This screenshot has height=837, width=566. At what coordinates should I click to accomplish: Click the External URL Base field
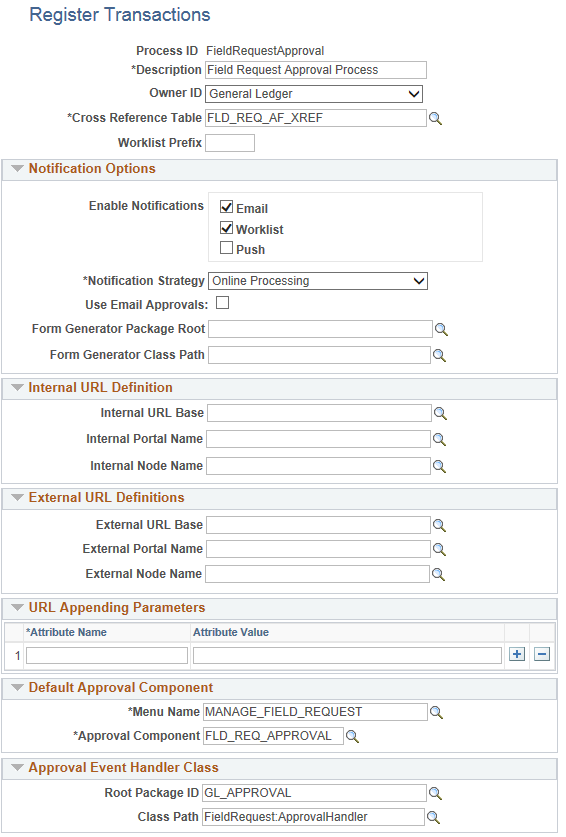318,525
